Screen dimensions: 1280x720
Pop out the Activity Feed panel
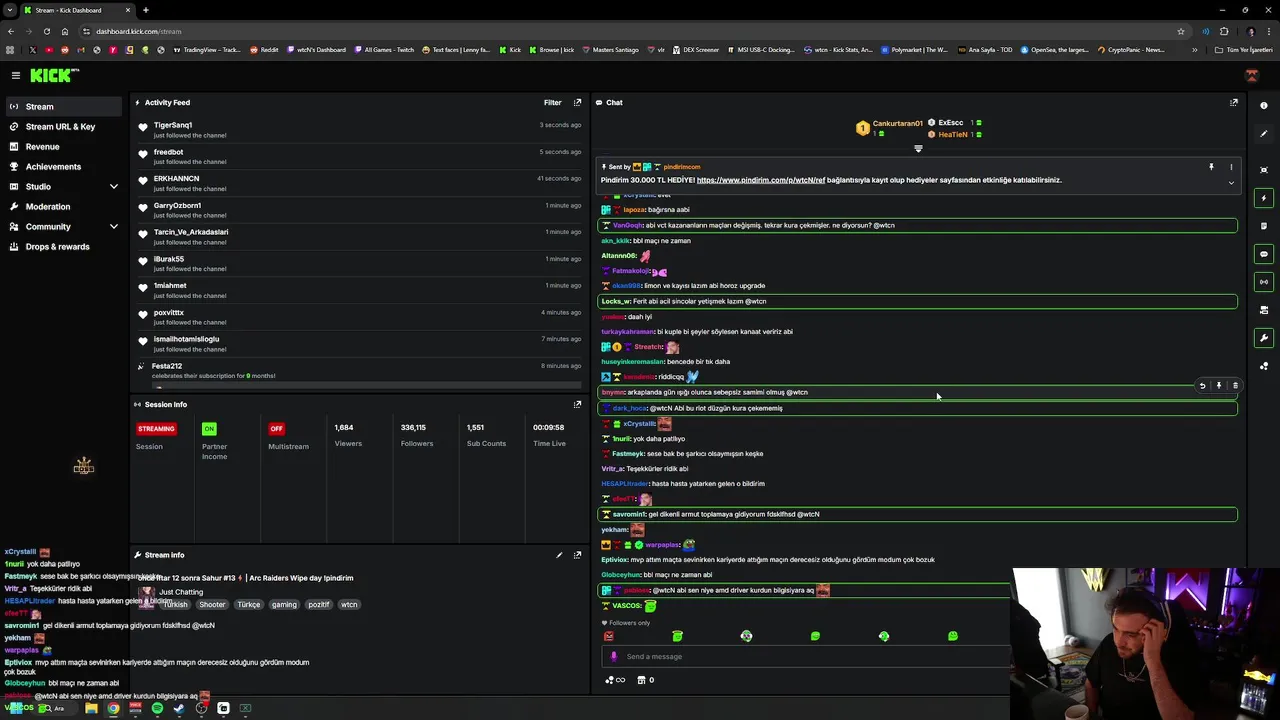click(x=577, y=102)
